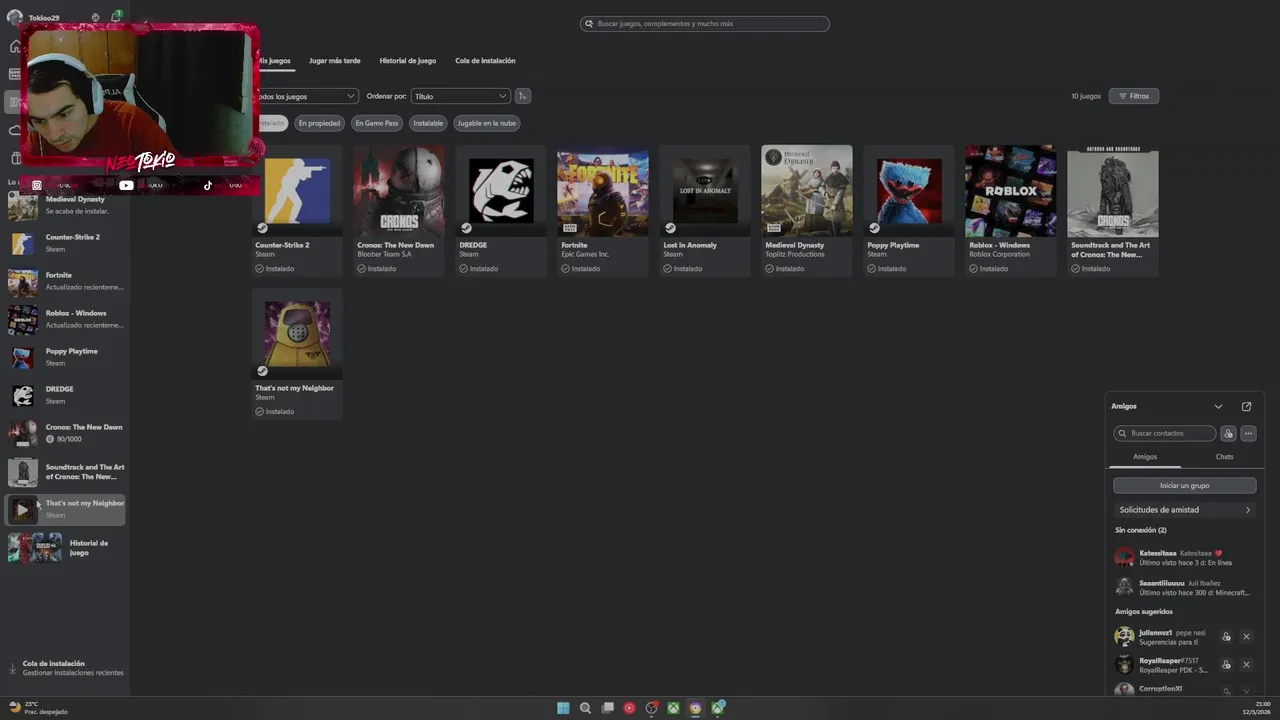
Task: Open the Todos los juegos dropdown
Action: (x=308, y=96)
